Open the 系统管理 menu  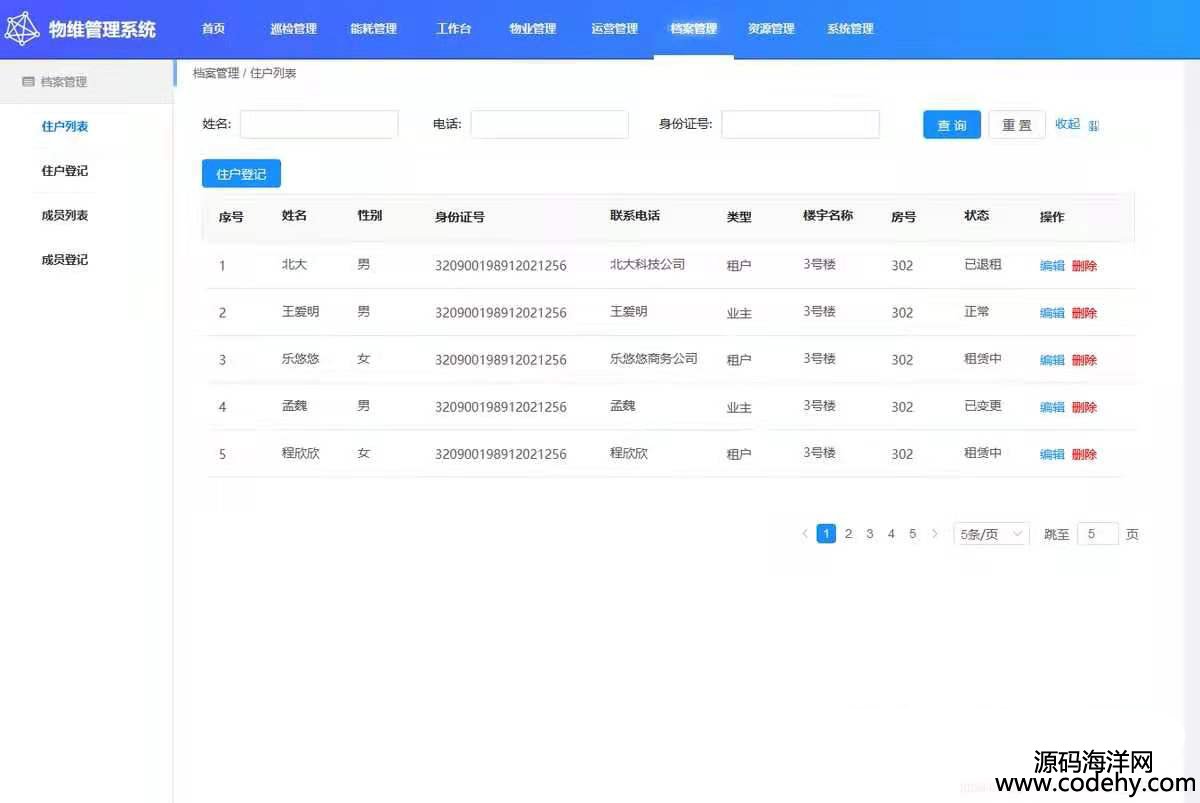850,29
